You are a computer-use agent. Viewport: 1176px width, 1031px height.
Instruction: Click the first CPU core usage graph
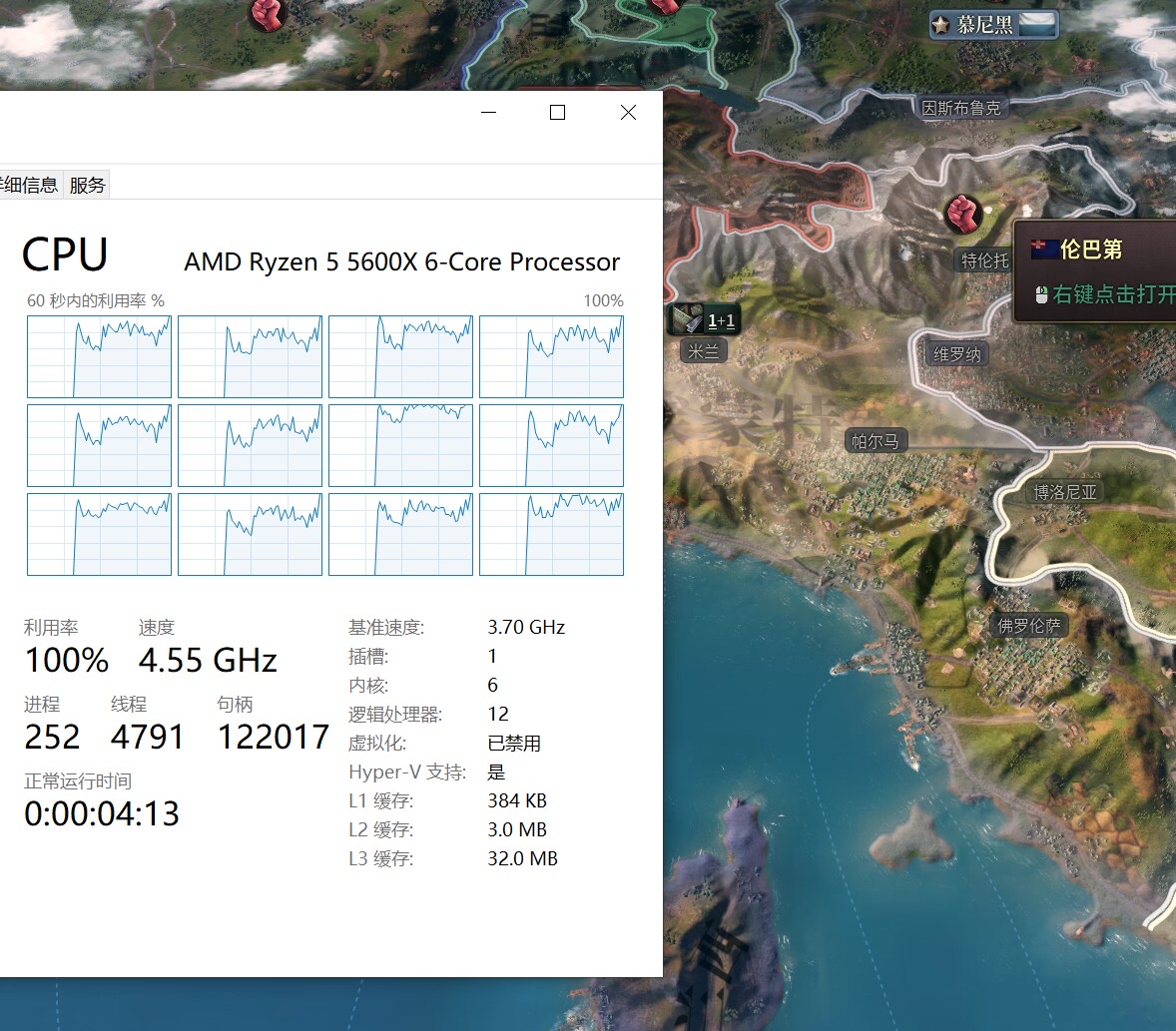pyautogui.click(x=99, y=357)
